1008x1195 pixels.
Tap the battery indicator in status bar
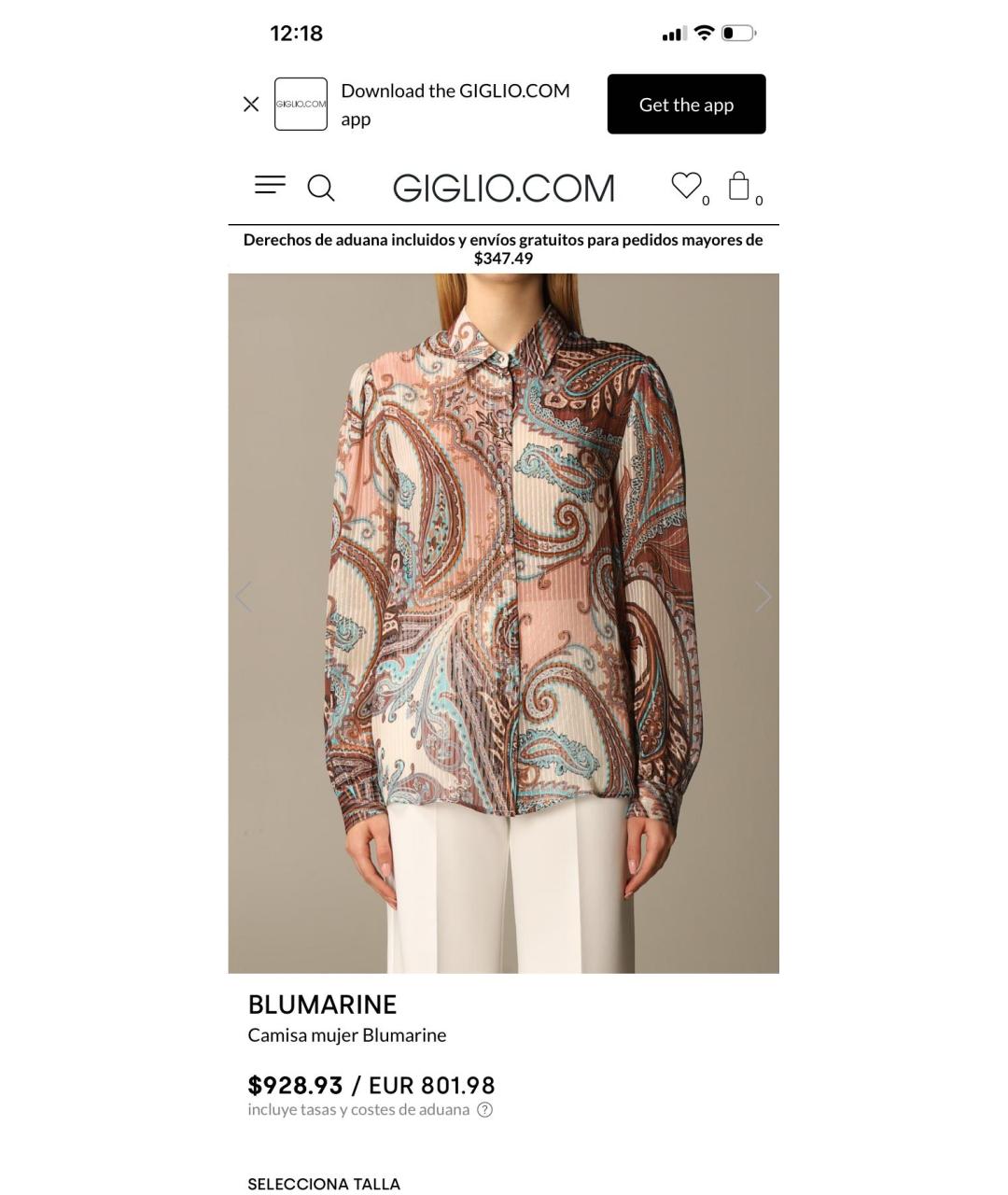(738, 34)
